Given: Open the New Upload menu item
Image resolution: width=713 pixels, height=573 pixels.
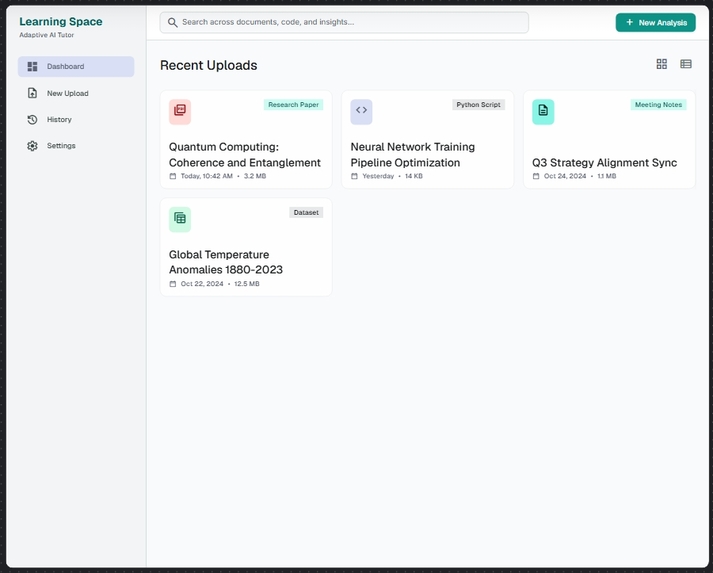Looking at the screenshot, I should tap(76, 93).
